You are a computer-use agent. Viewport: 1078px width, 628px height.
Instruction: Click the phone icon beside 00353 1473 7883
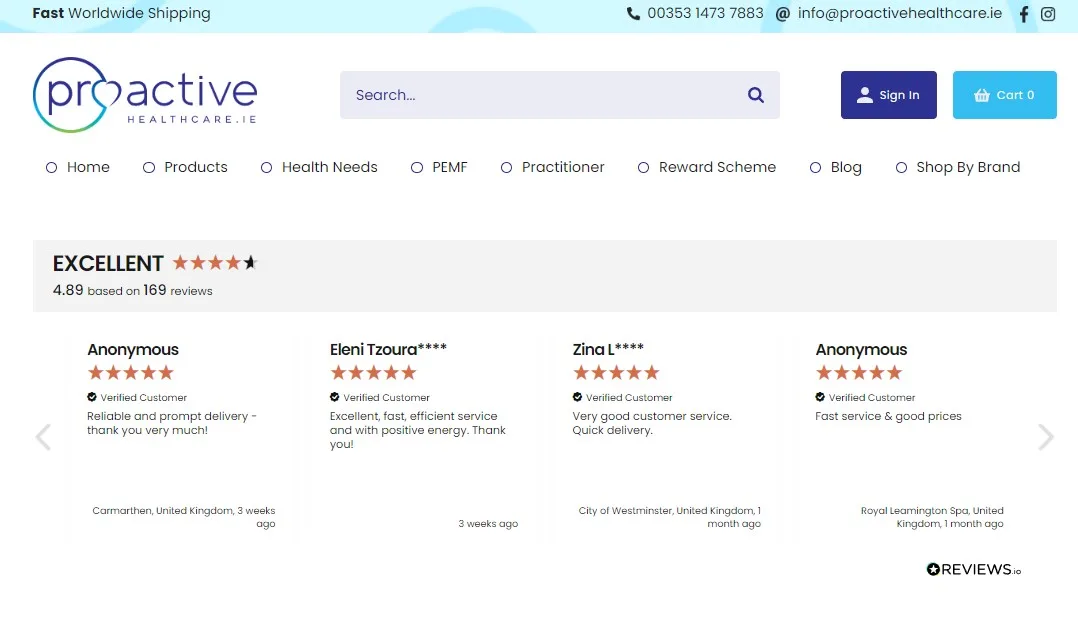coord(633,13)
